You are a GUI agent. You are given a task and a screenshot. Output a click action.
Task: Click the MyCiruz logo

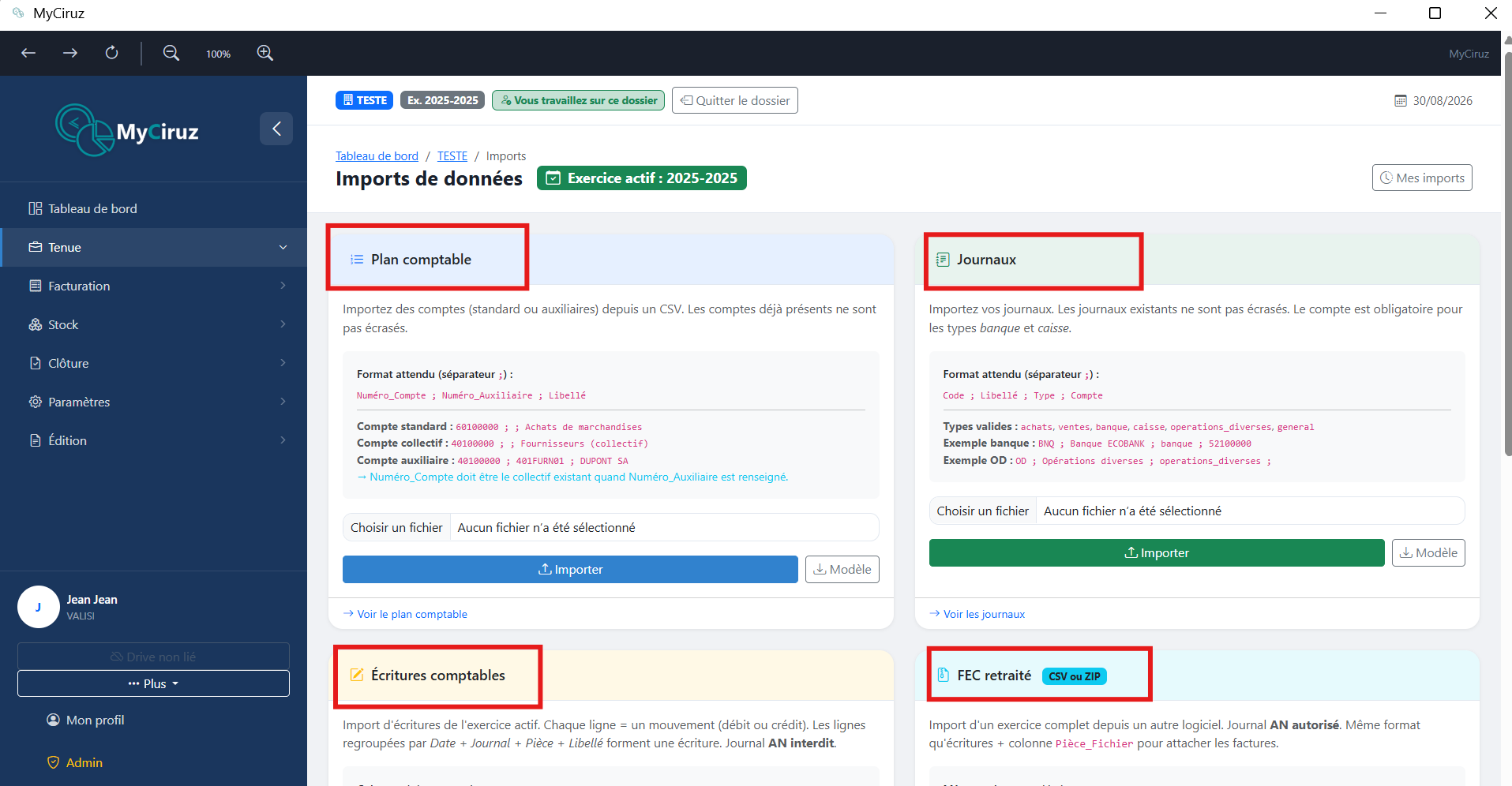127,130
